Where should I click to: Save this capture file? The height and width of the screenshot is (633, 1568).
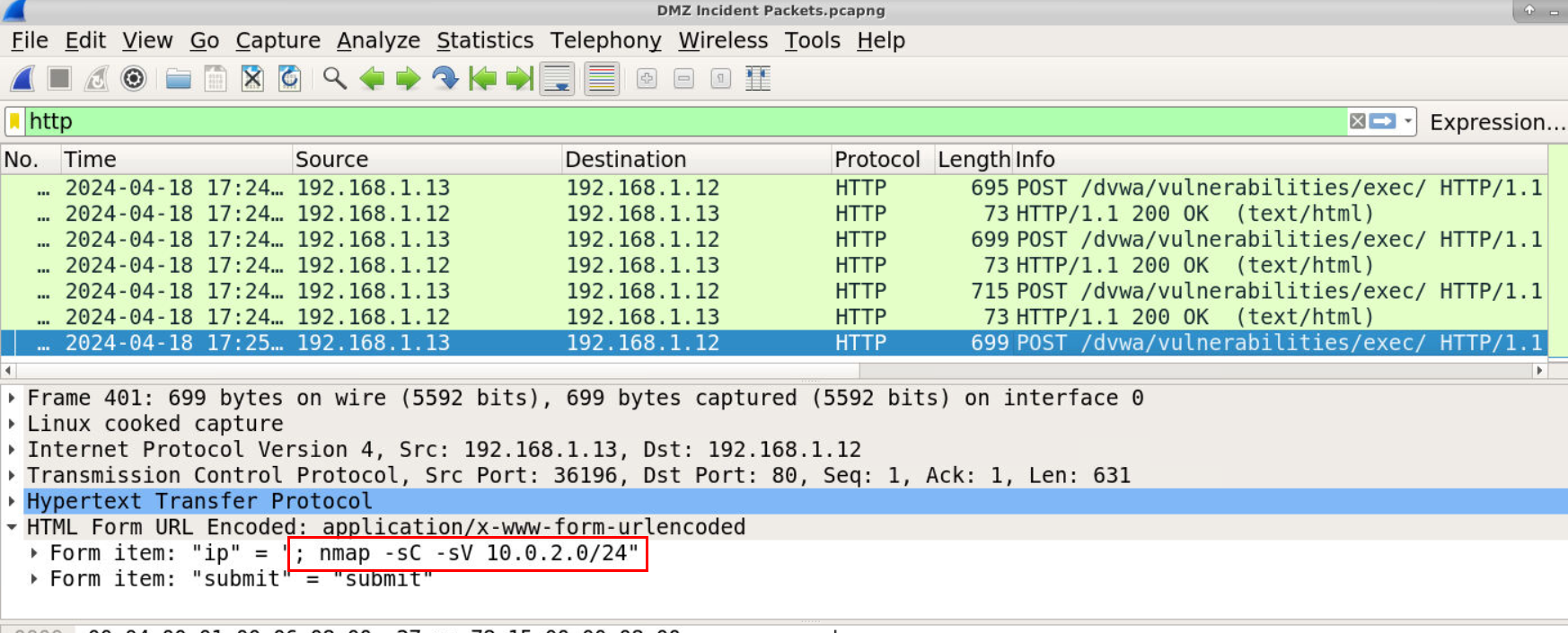click(x=216, y=79)
